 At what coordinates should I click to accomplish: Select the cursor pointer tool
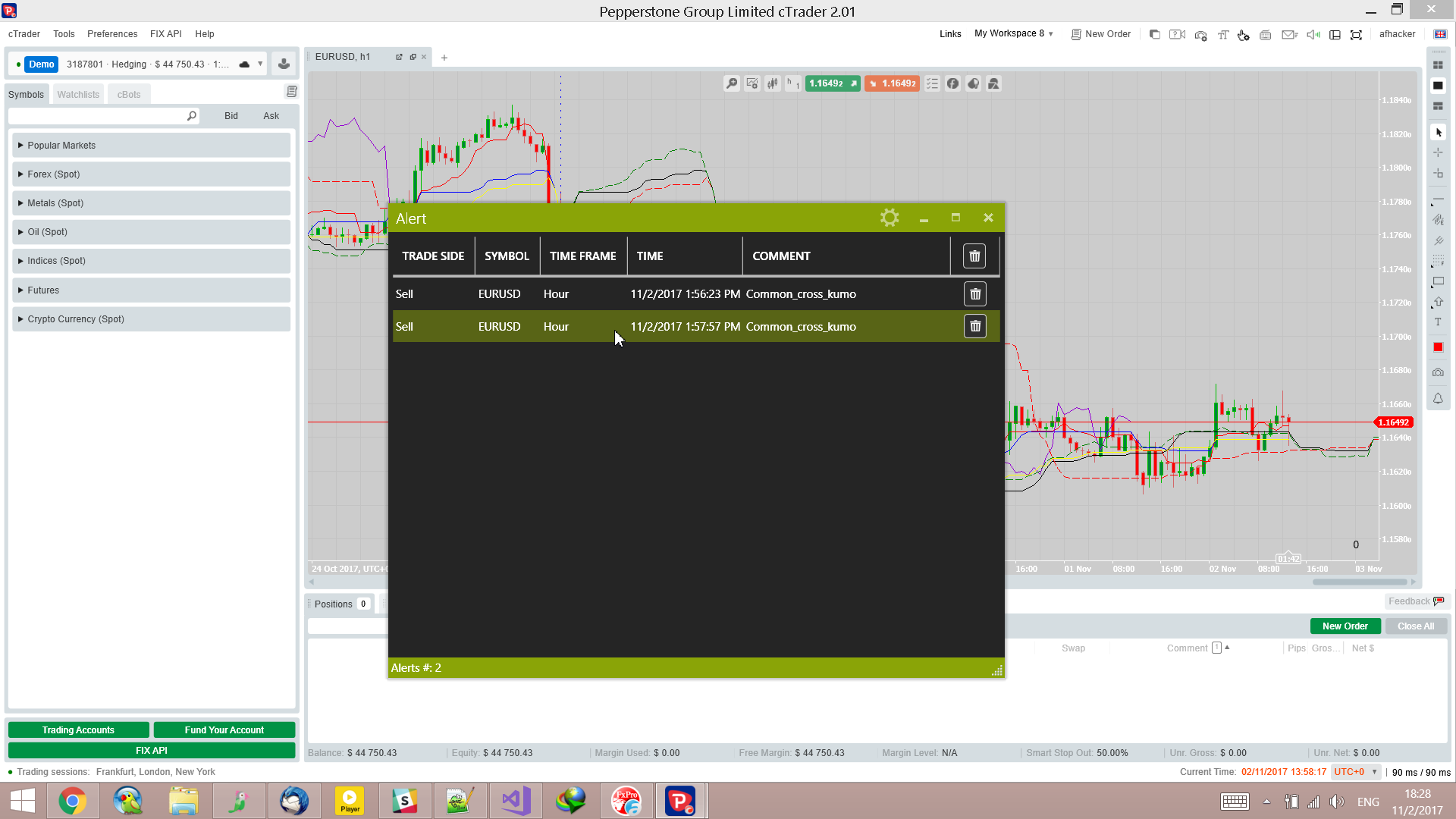point(1438,132)
